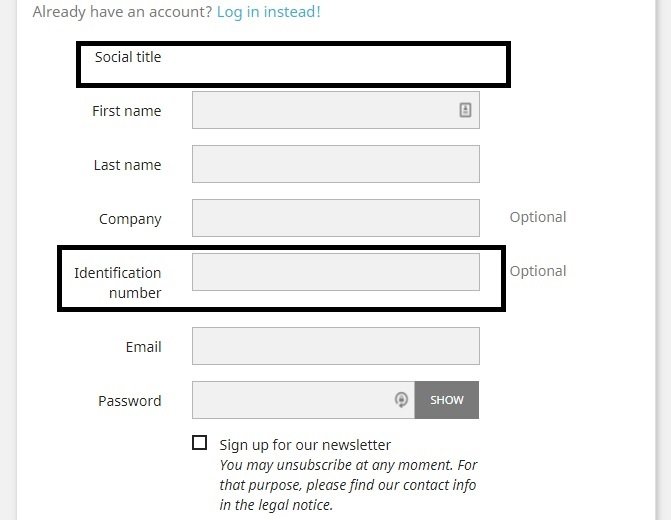Click the "Social title" label
The height and width of the screenshot is (520, 671).
tap(128, 57)
